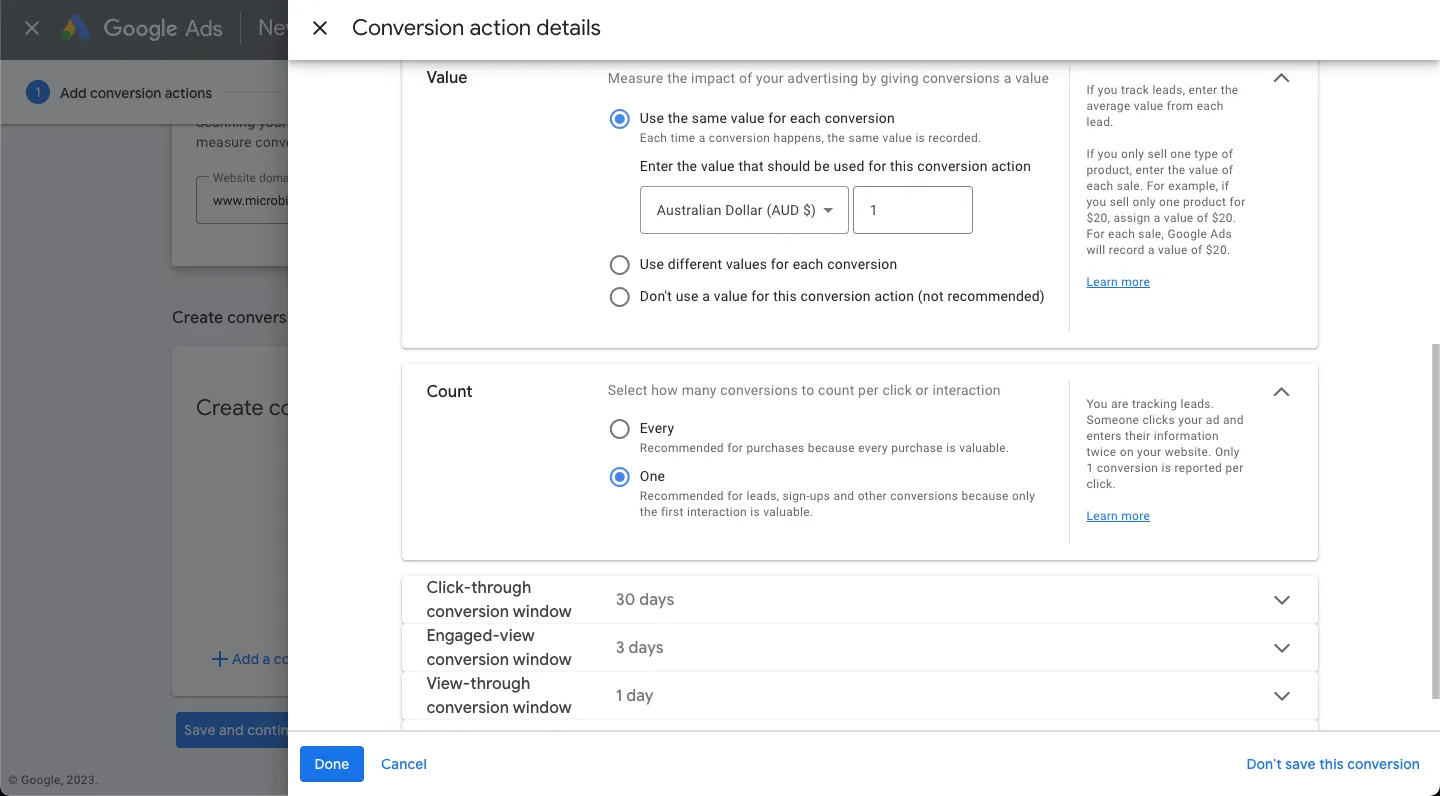1440x796 pixels.
Task: Select 'Every' for conversion counting
Action: tap(619, 428)
